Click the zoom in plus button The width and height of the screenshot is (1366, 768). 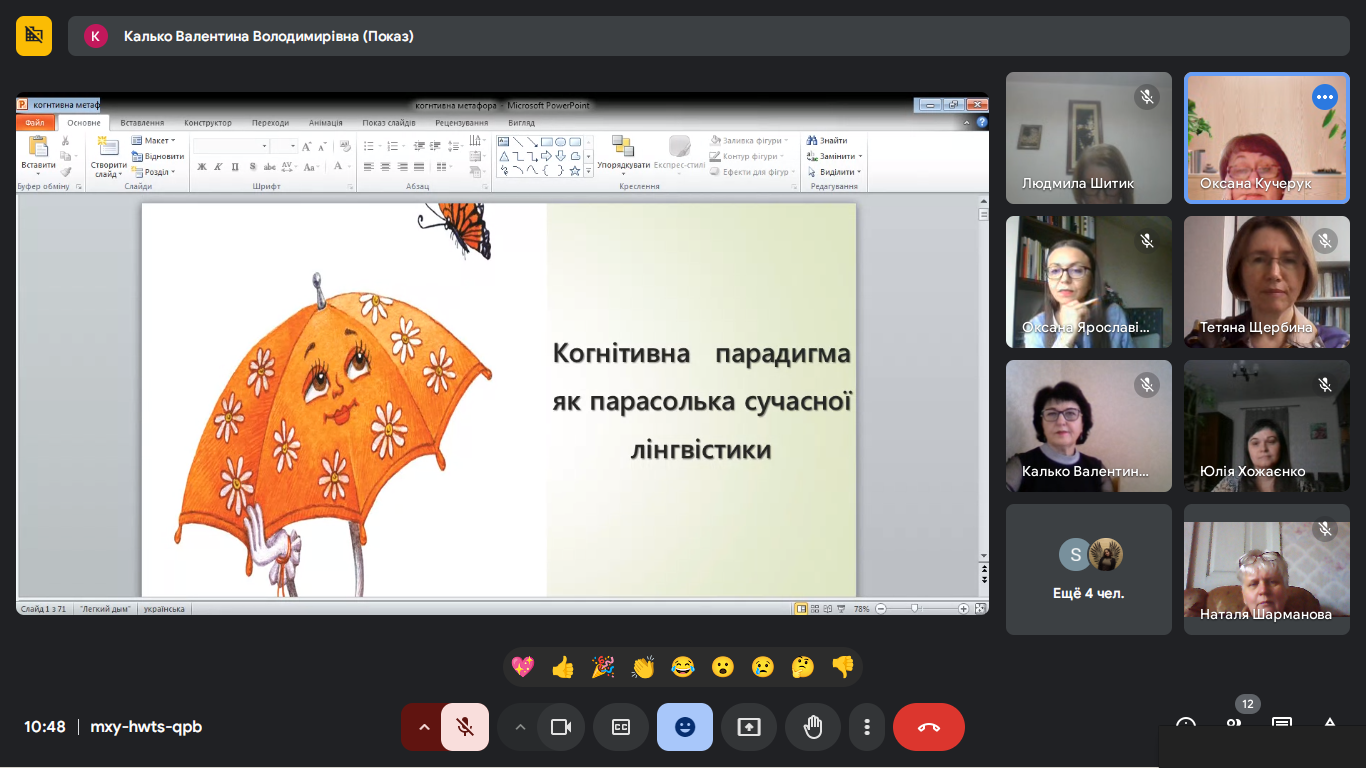click(x=963, y=608)
